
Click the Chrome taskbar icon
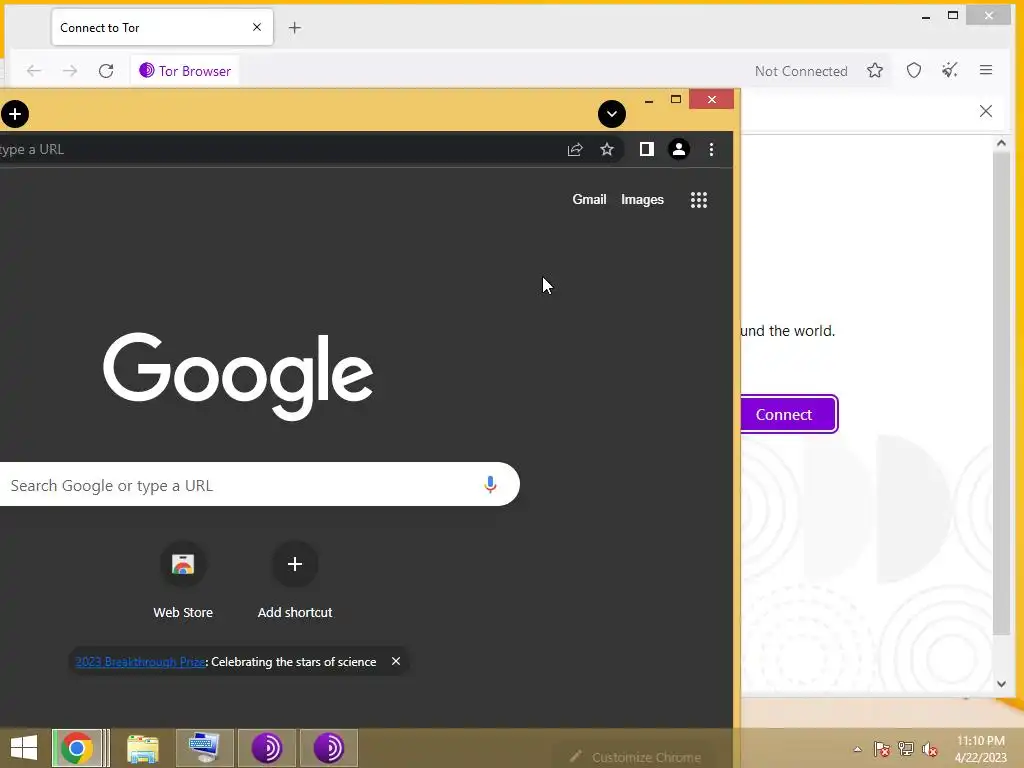pyautogui.click(x=77, y=748)
